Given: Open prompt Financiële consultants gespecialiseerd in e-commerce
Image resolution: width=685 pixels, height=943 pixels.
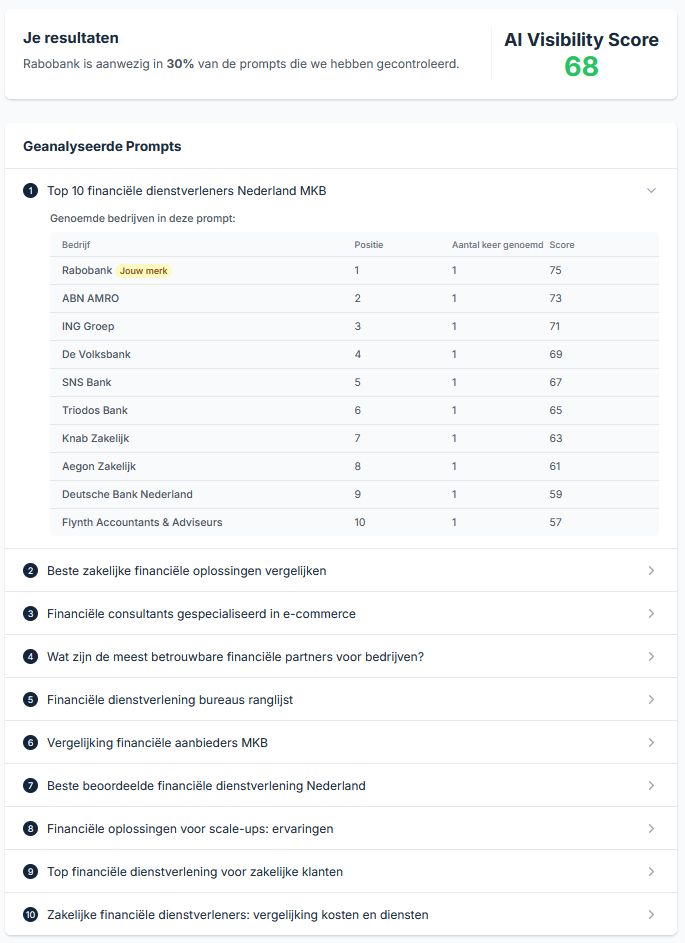Looking at the screenshot, I should point(201,613).
